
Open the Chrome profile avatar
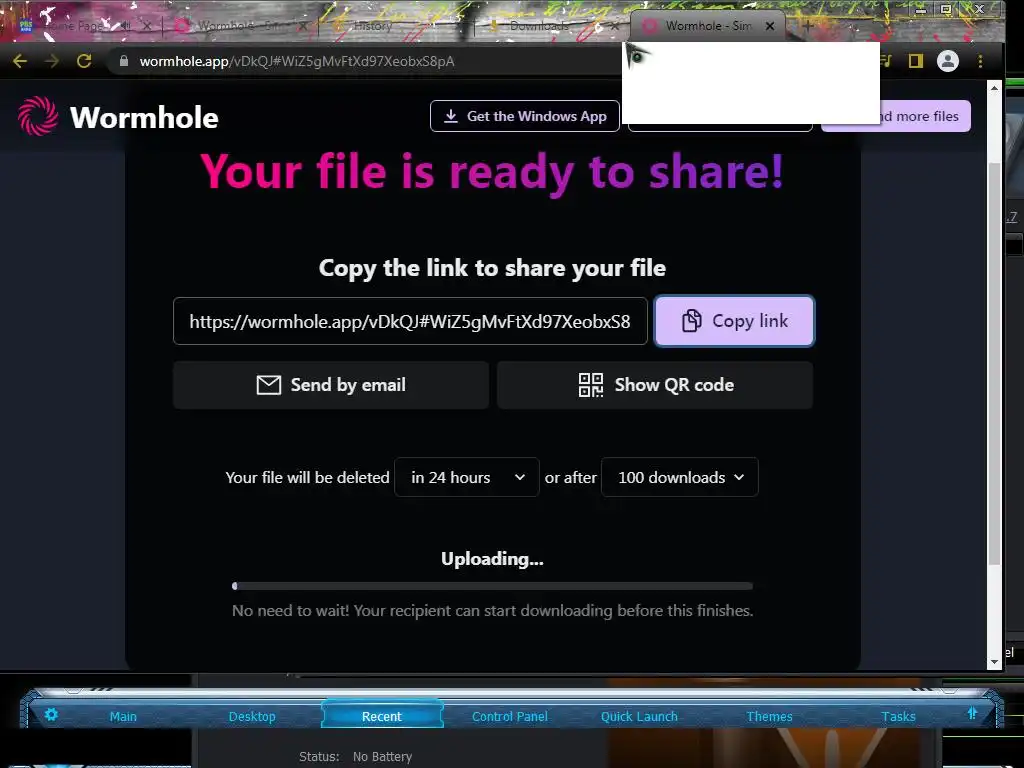pyautogui.click(x=948, y=61)
